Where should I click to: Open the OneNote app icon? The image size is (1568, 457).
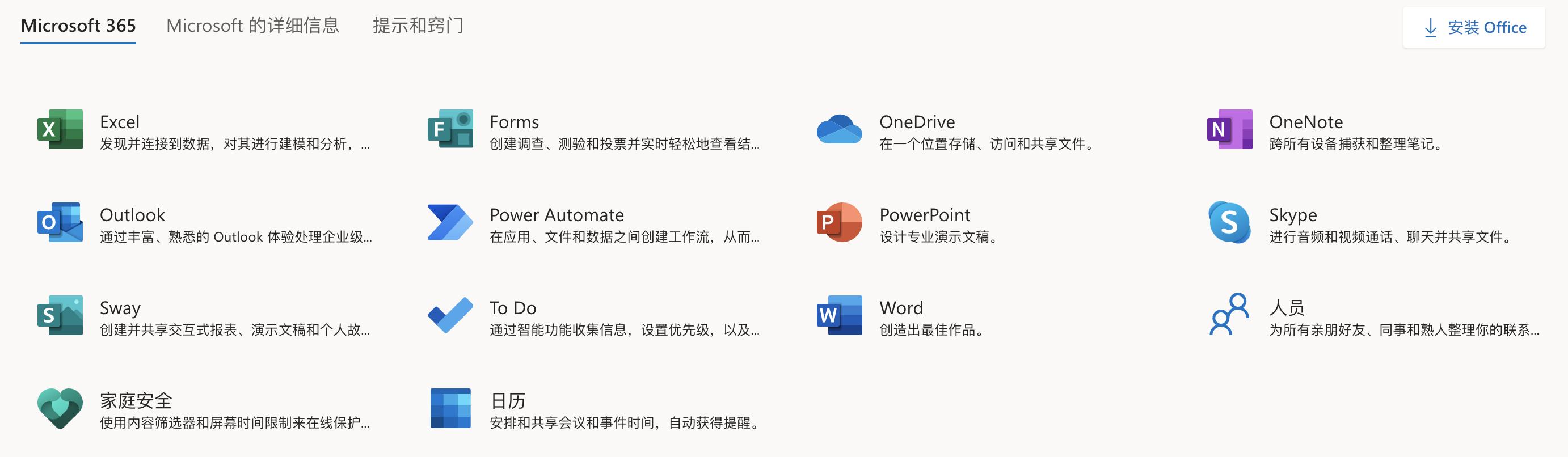point(1229,129)
